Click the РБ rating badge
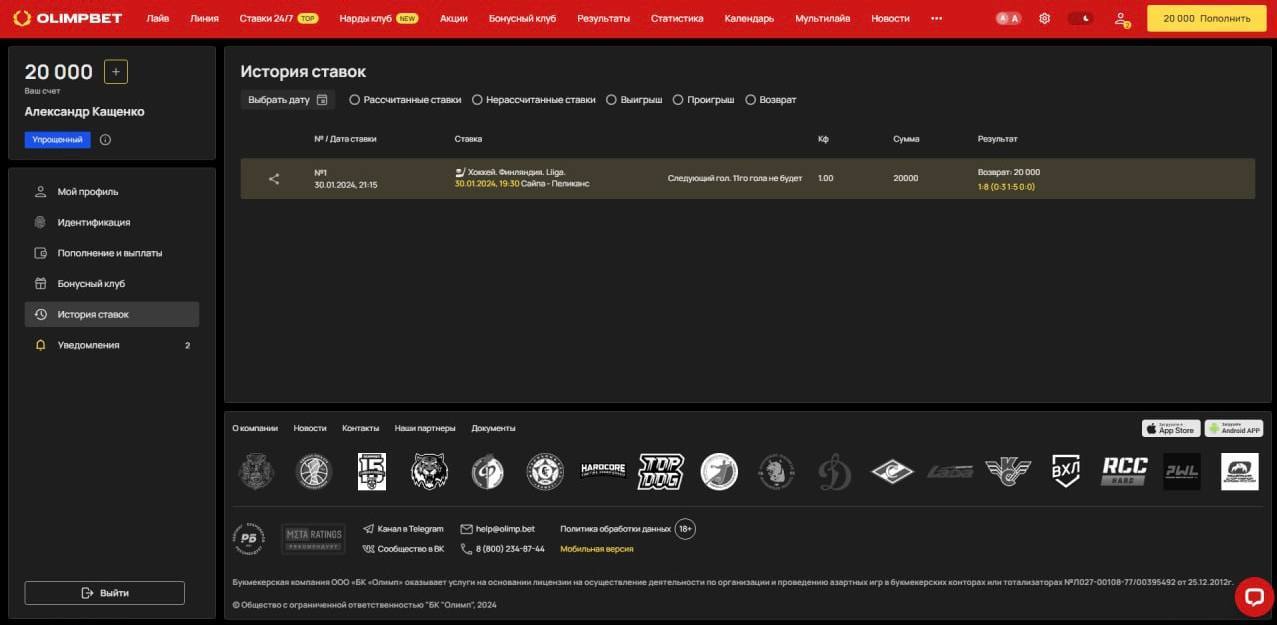The width and height of the screenshot is (1277, 625). pos(249,538)
